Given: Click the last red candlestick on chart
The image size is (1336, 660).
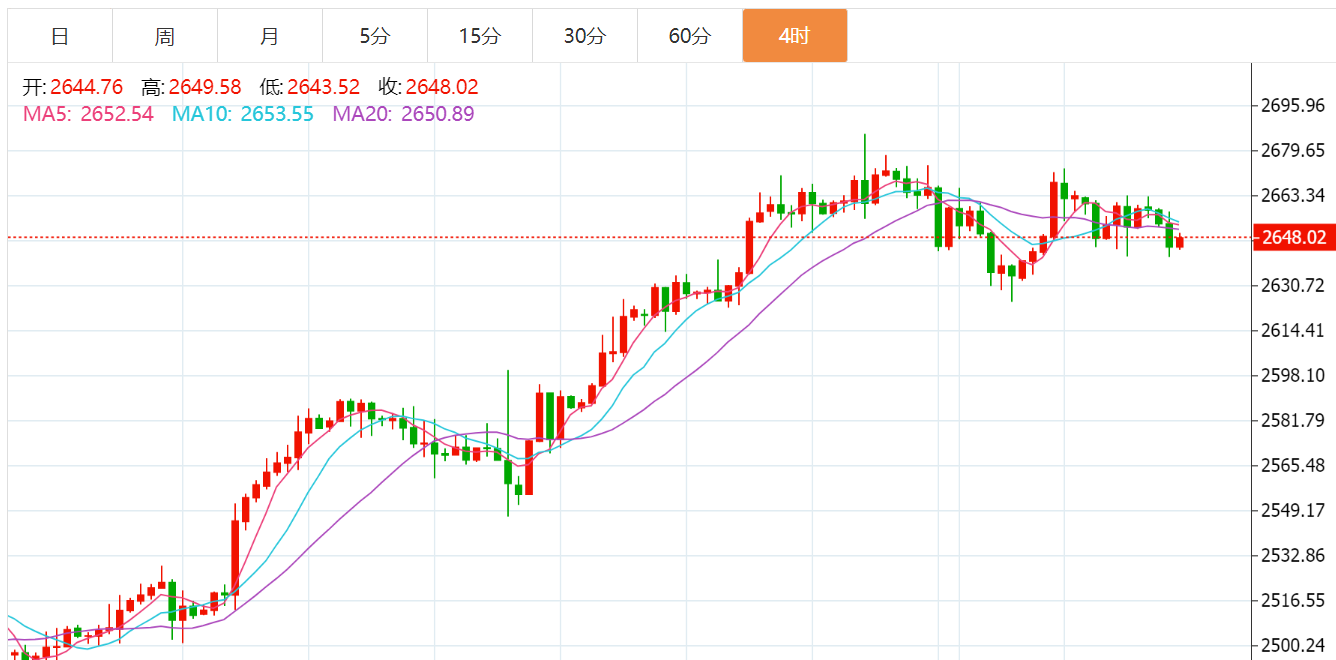Looking at the screenshot, I should click(x=1180, y=242).
